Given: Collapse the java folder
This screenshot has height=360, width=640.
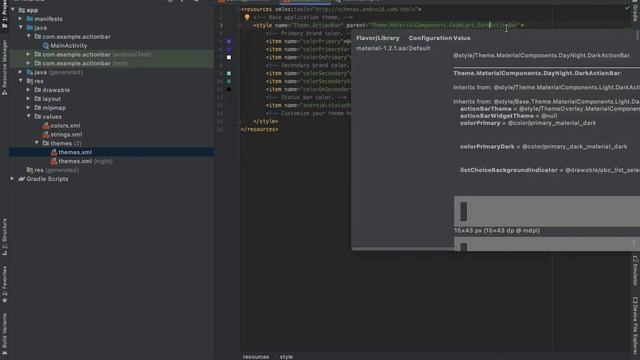Looking at the screenshot, I should point(20,28).
